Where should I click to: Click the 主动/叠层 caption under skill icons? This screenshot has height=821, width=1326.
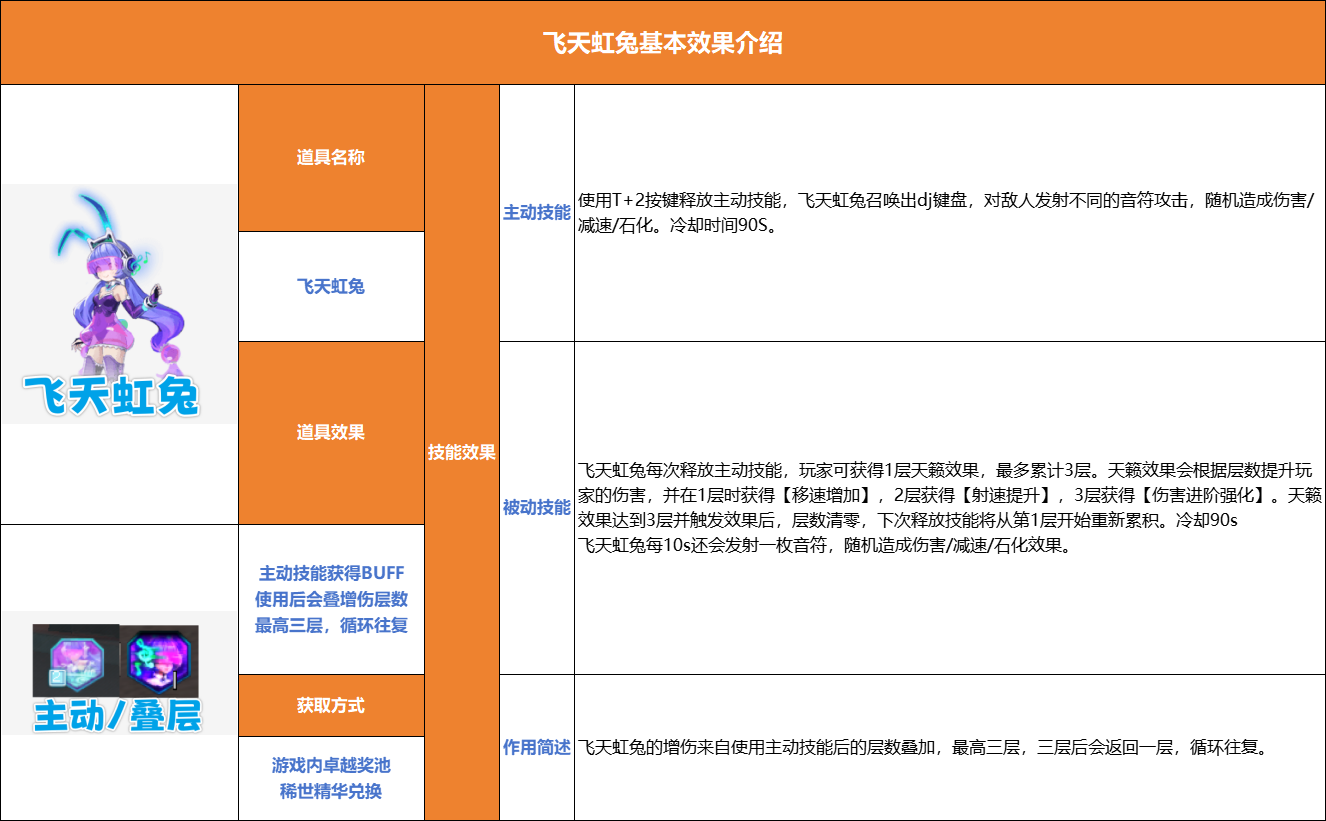pos(118,716)
